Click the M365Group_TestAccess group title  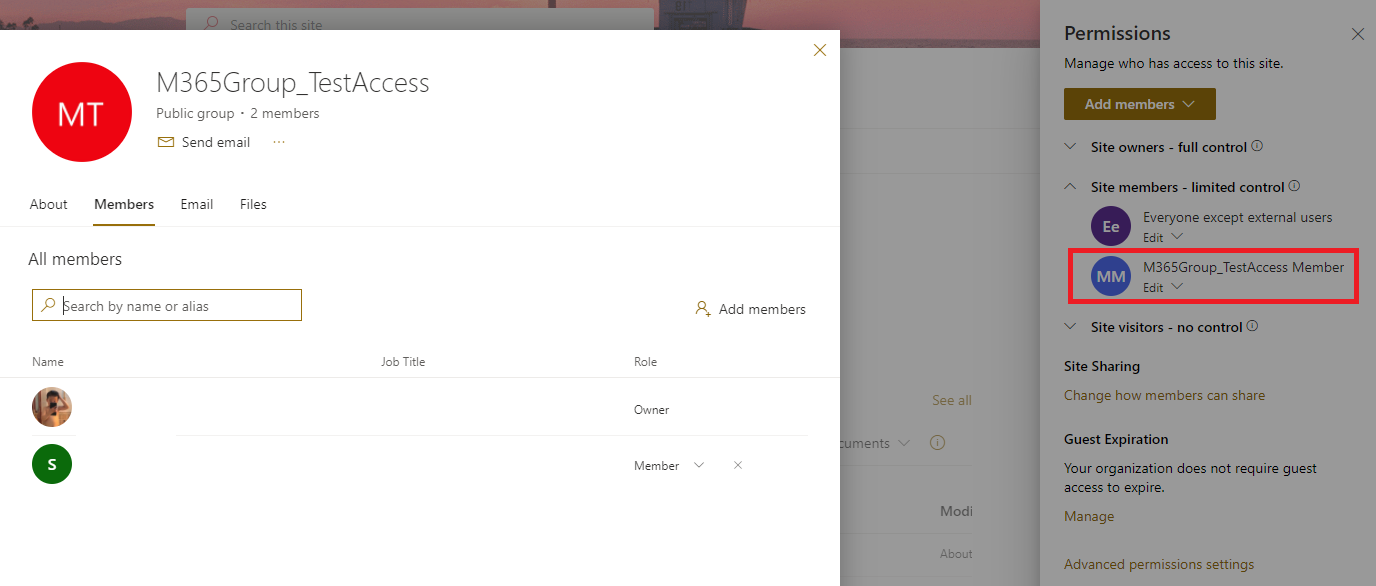coord(293,82)
